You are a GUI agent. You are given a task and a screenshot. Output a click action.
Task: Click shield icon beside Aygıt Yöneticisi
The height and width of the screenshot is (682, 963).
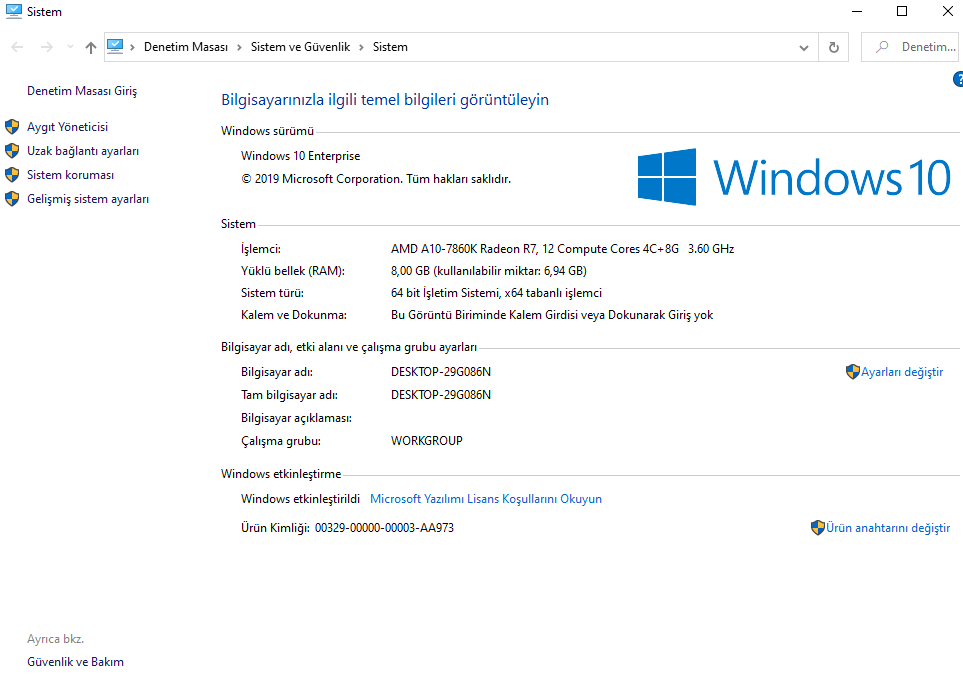(x=12, y=127)
